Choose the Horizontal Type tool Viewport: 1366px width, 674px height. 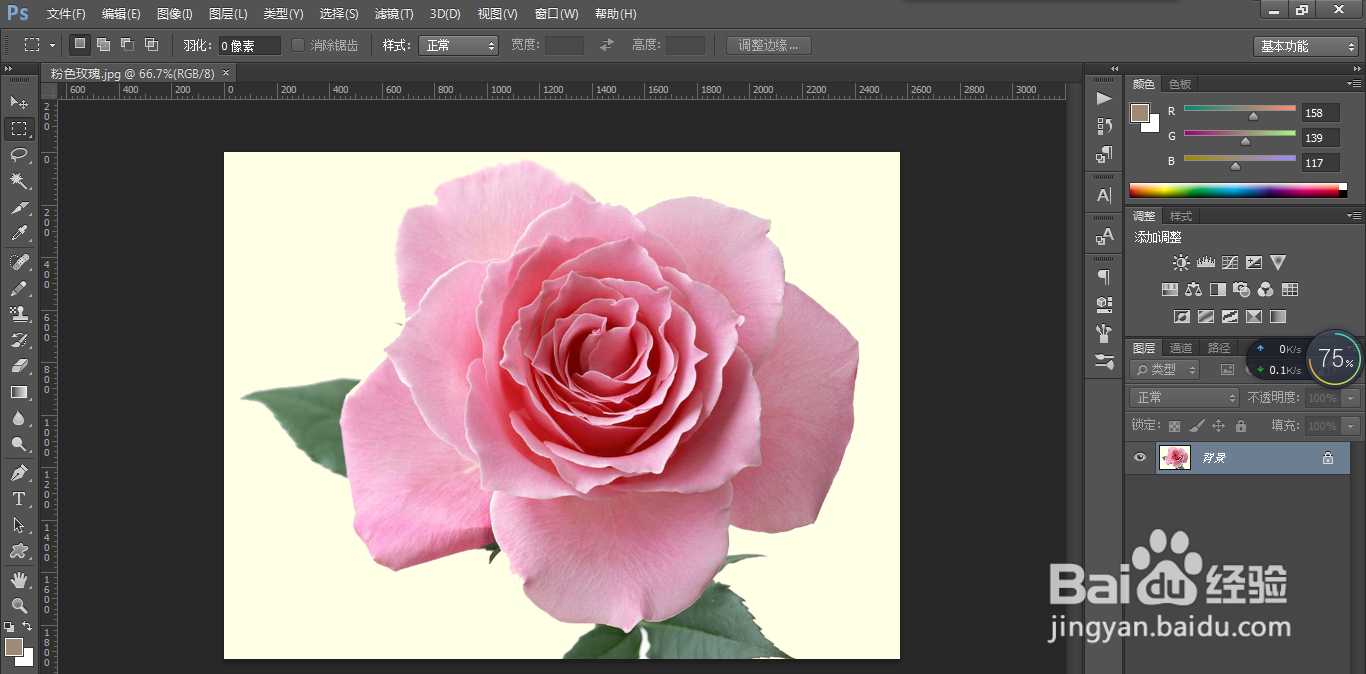pyautogui.click(x=19, y=499)
